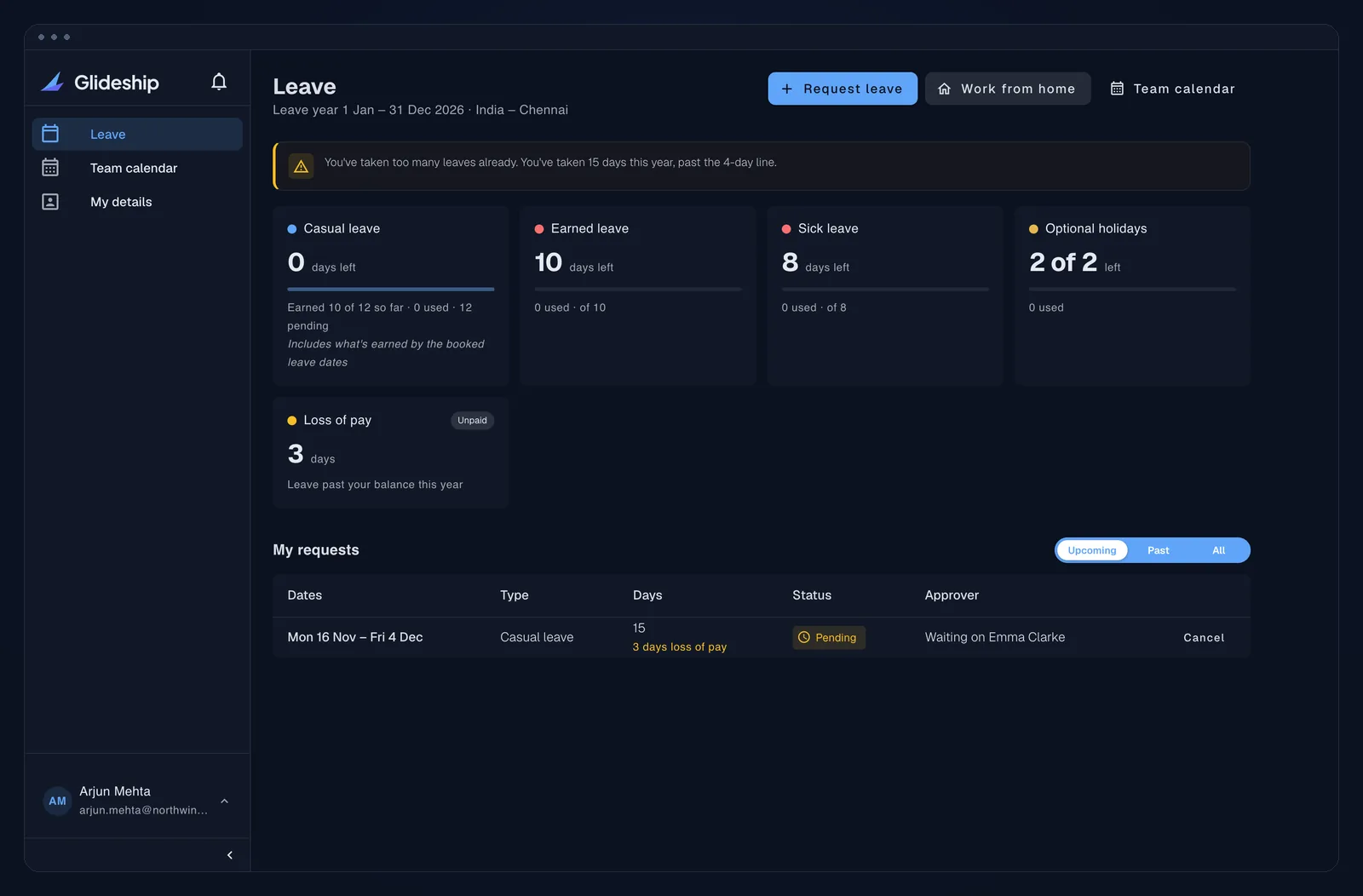Click the Request leave button
1363x896 pixels.
(843, 89)
